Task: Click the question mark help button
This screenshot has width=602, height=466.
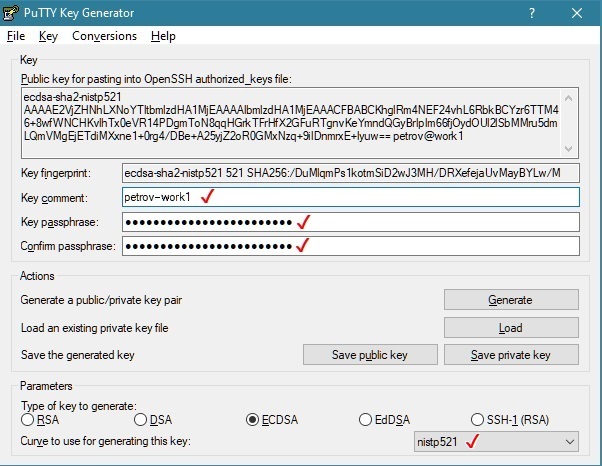Action: (x=532, y=13)
